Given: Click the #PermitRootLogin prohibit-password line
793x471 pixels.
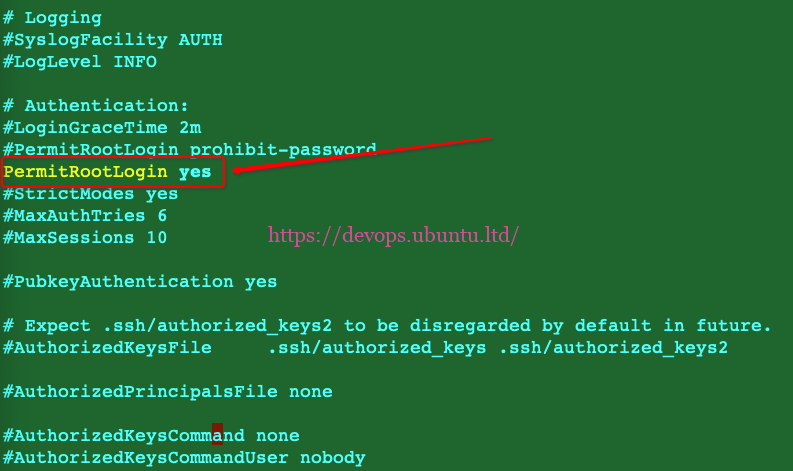Looking at the screenshot, I should click(x=190, y=150).
